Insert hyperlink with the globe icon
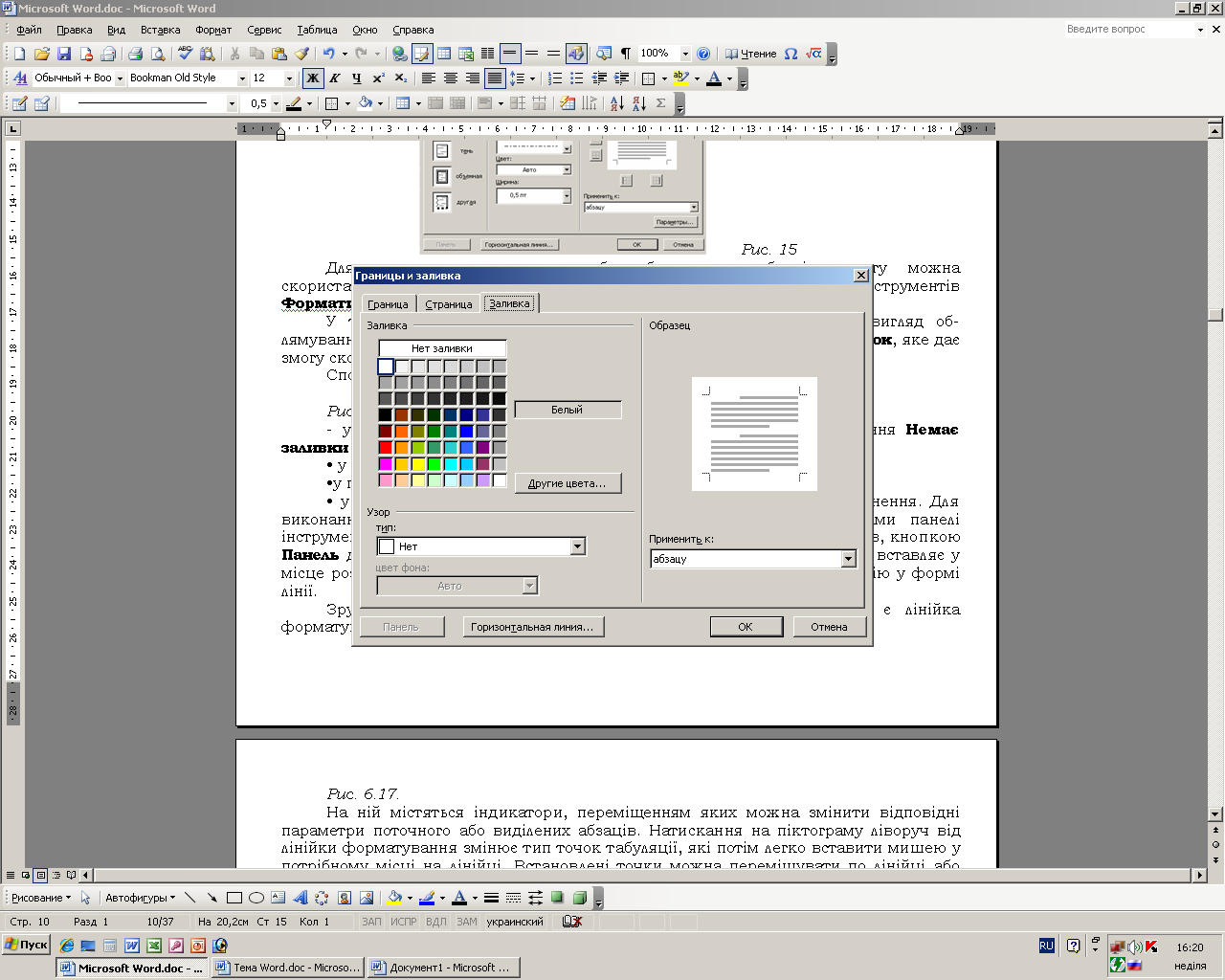1225x980 pixels. [x=400, y=54]
